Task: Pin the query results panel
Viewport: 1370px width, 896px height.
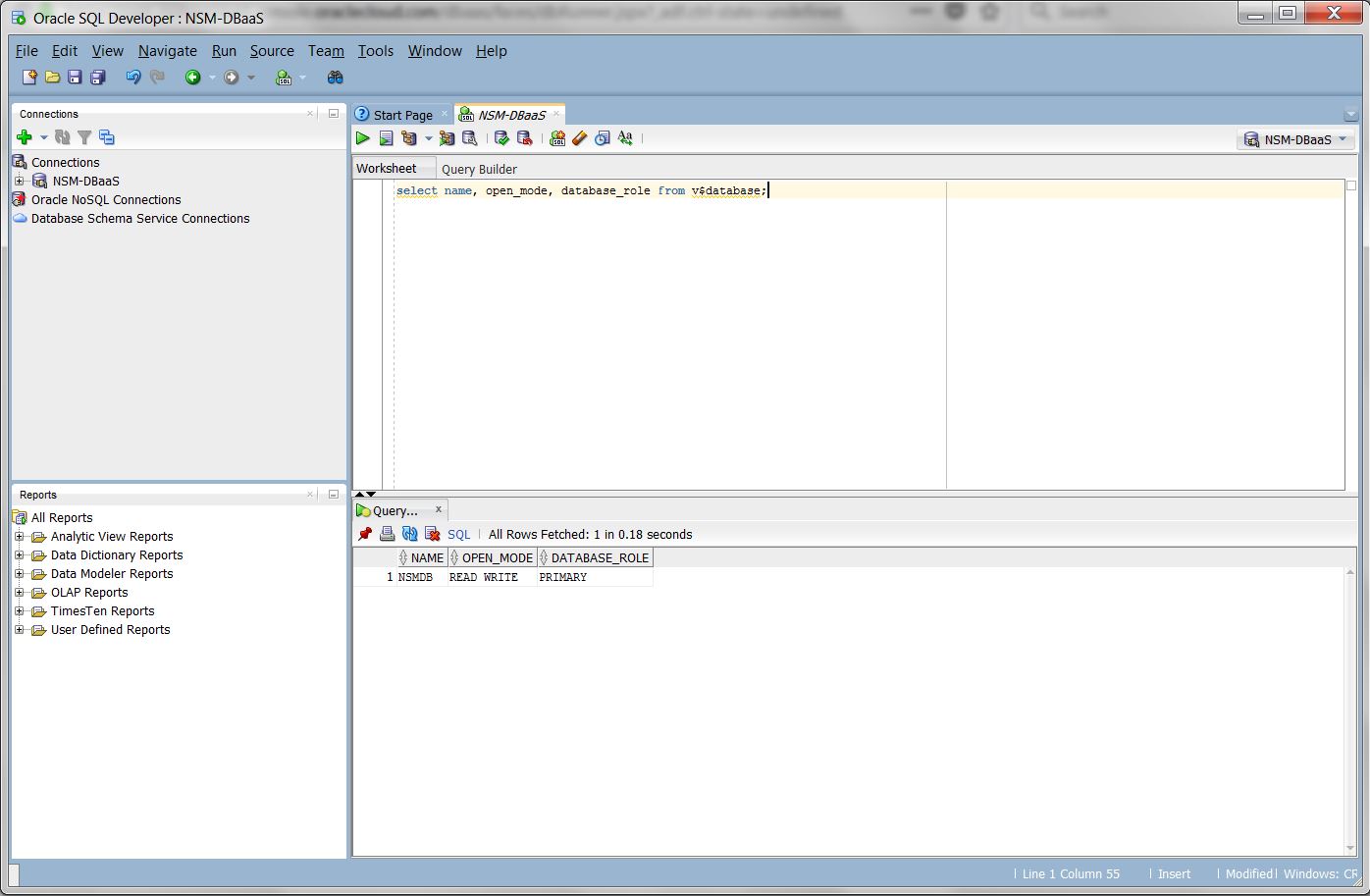Action: 364,534
